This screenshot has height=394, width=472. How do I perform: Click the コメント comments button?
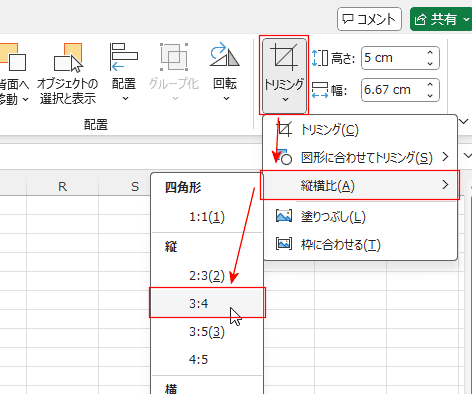(x=369, y=19)
